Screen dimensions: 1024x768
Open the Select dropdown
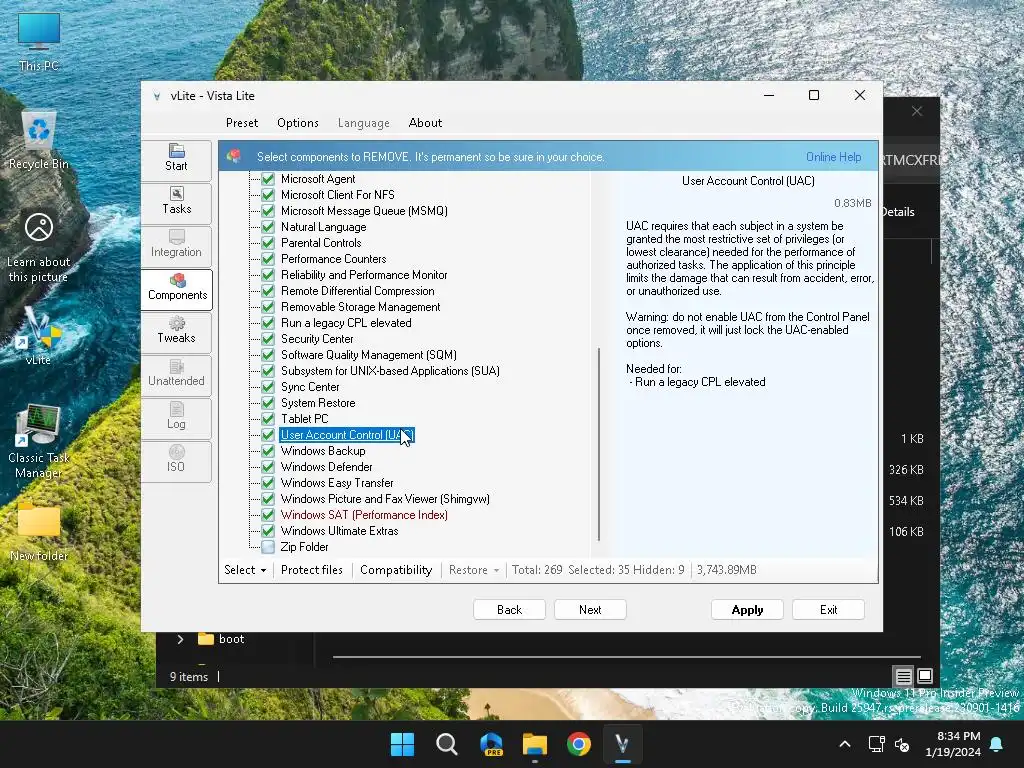245,570
